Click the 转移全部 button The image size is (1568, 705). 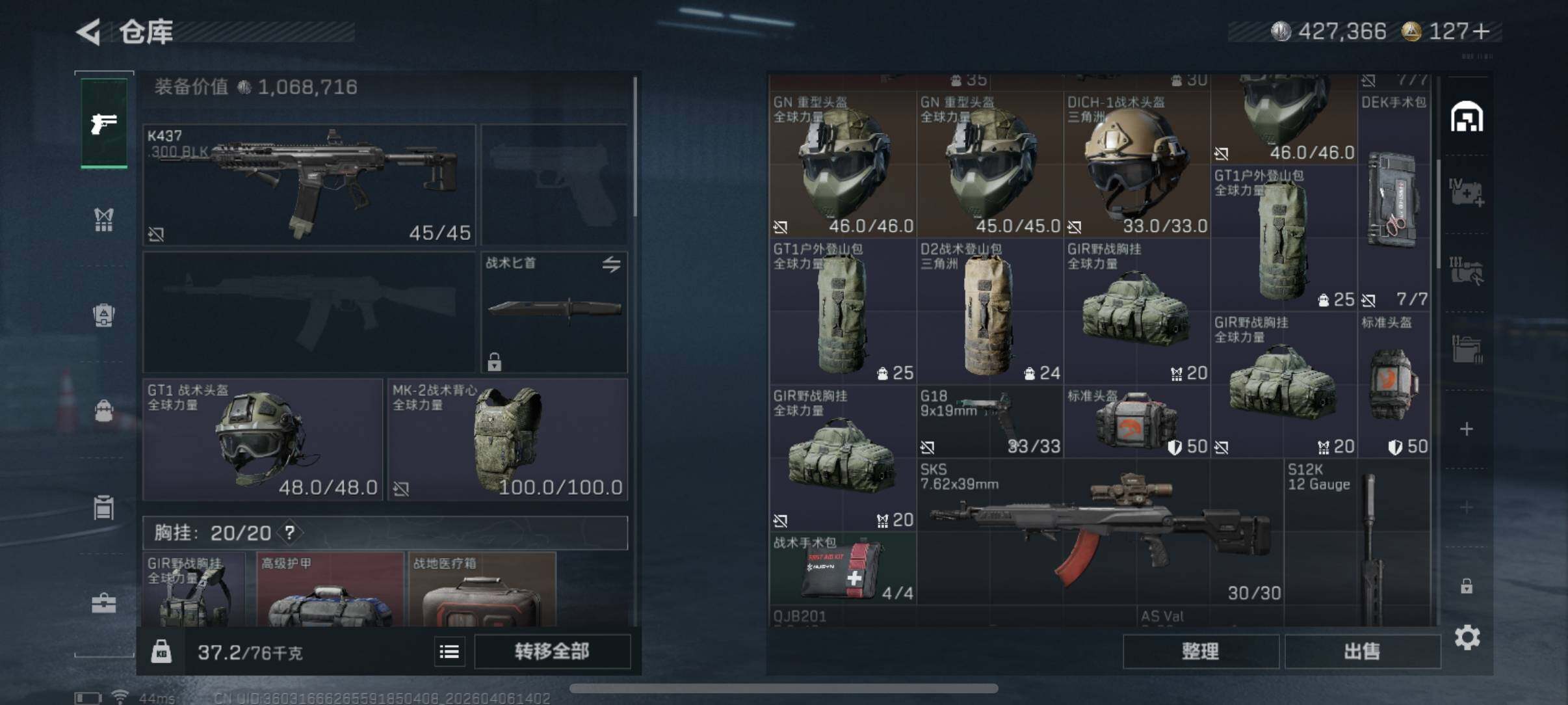[552, 651]
